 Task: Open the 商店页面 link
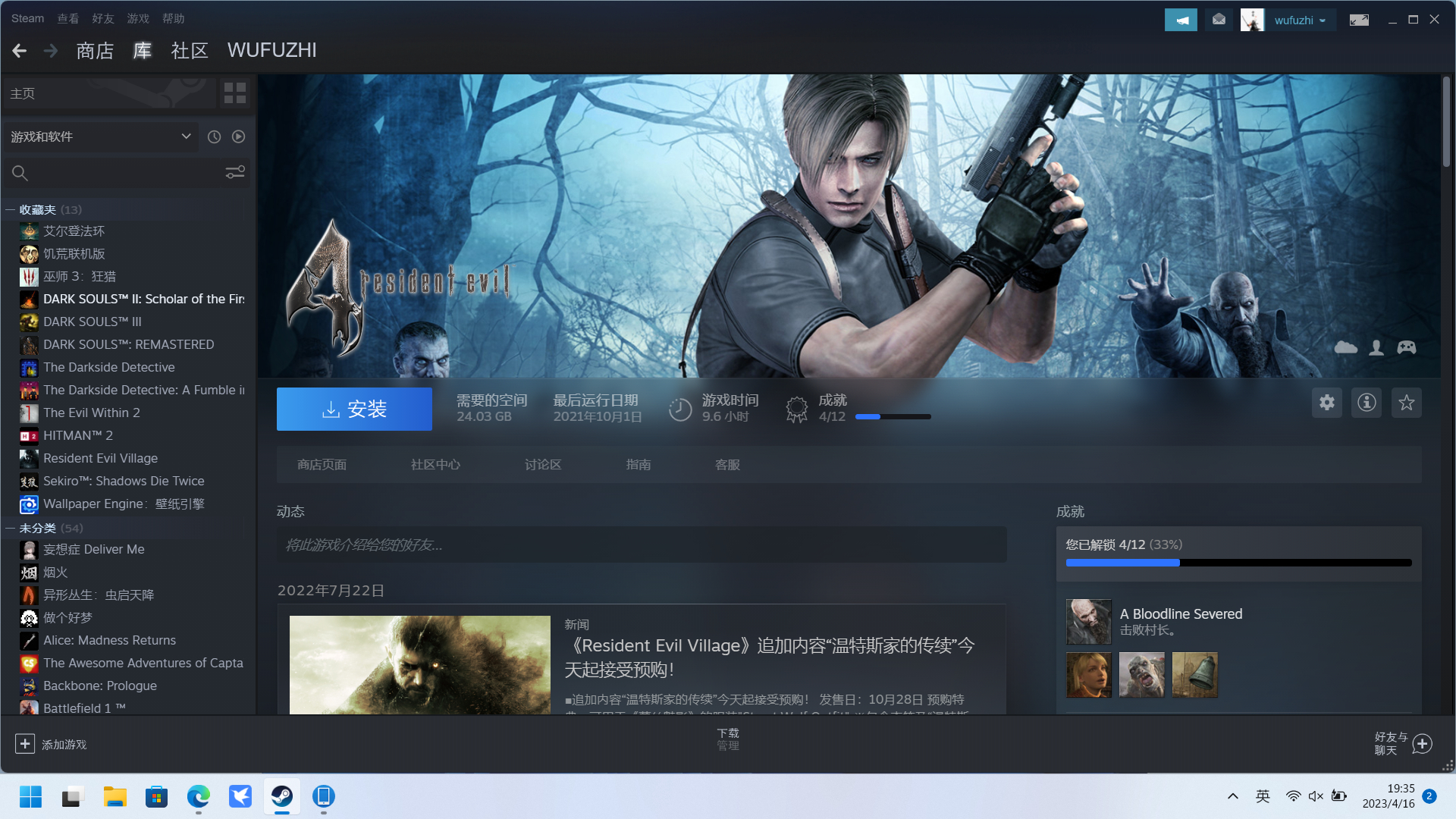(x=322, y=465)
